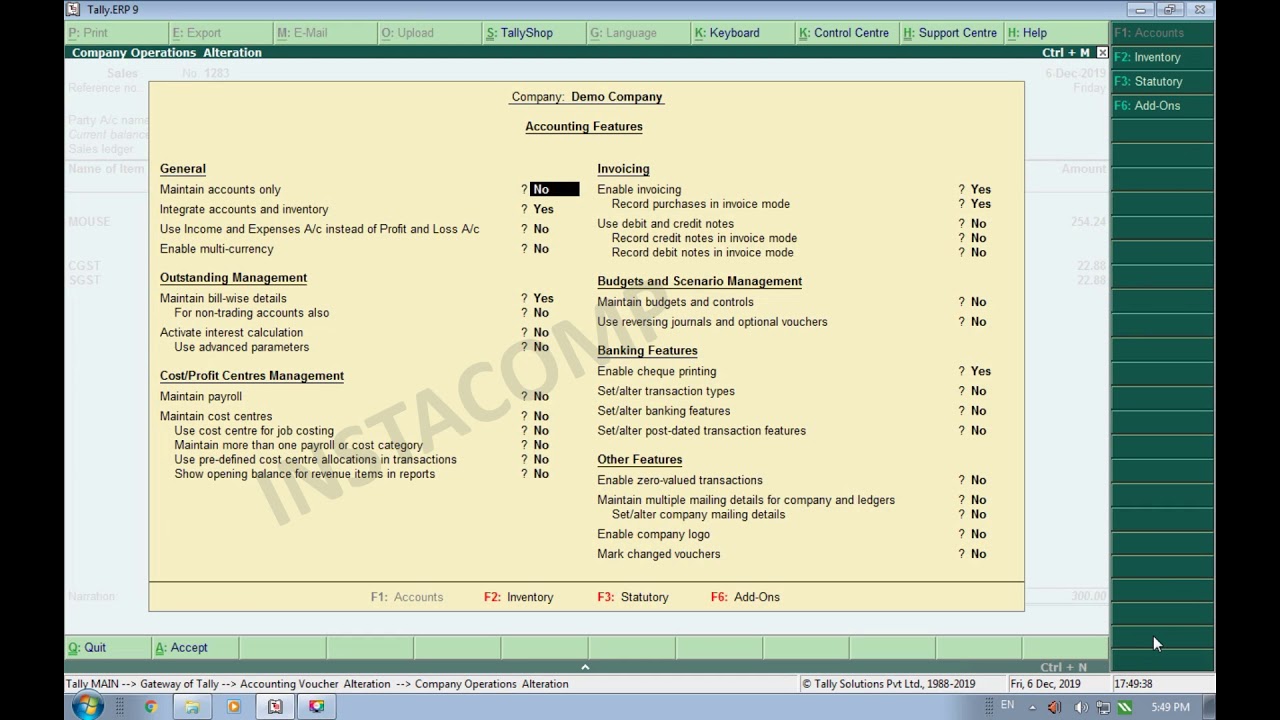This screenshot has height=720, width=1280.
Task: Launch Google Chrome from the taskbar
Action: 151,707
